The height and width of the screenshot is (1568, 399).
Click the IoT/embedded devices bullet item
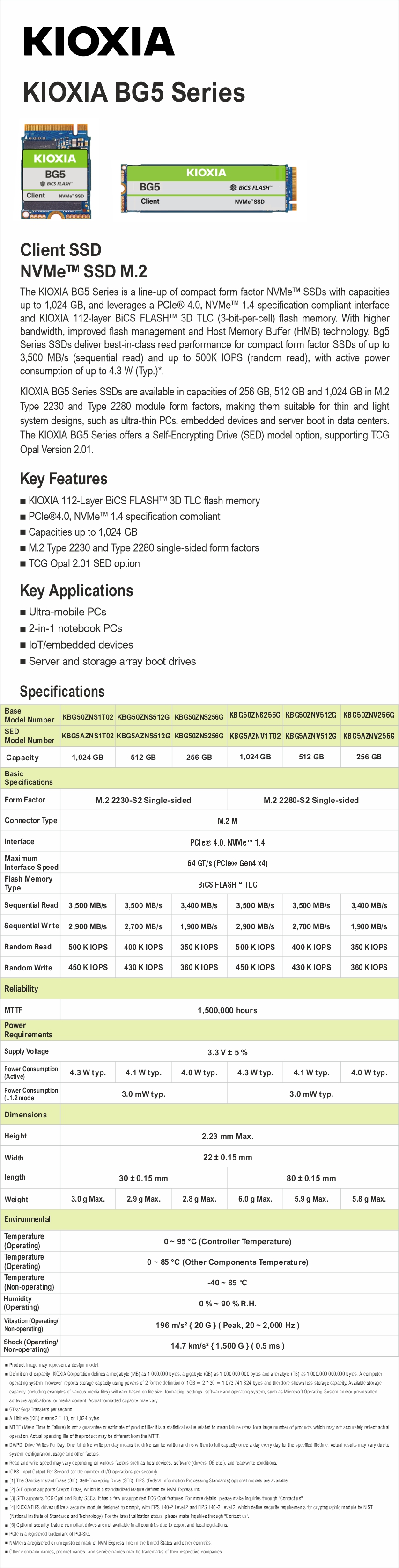click(81, 645)
